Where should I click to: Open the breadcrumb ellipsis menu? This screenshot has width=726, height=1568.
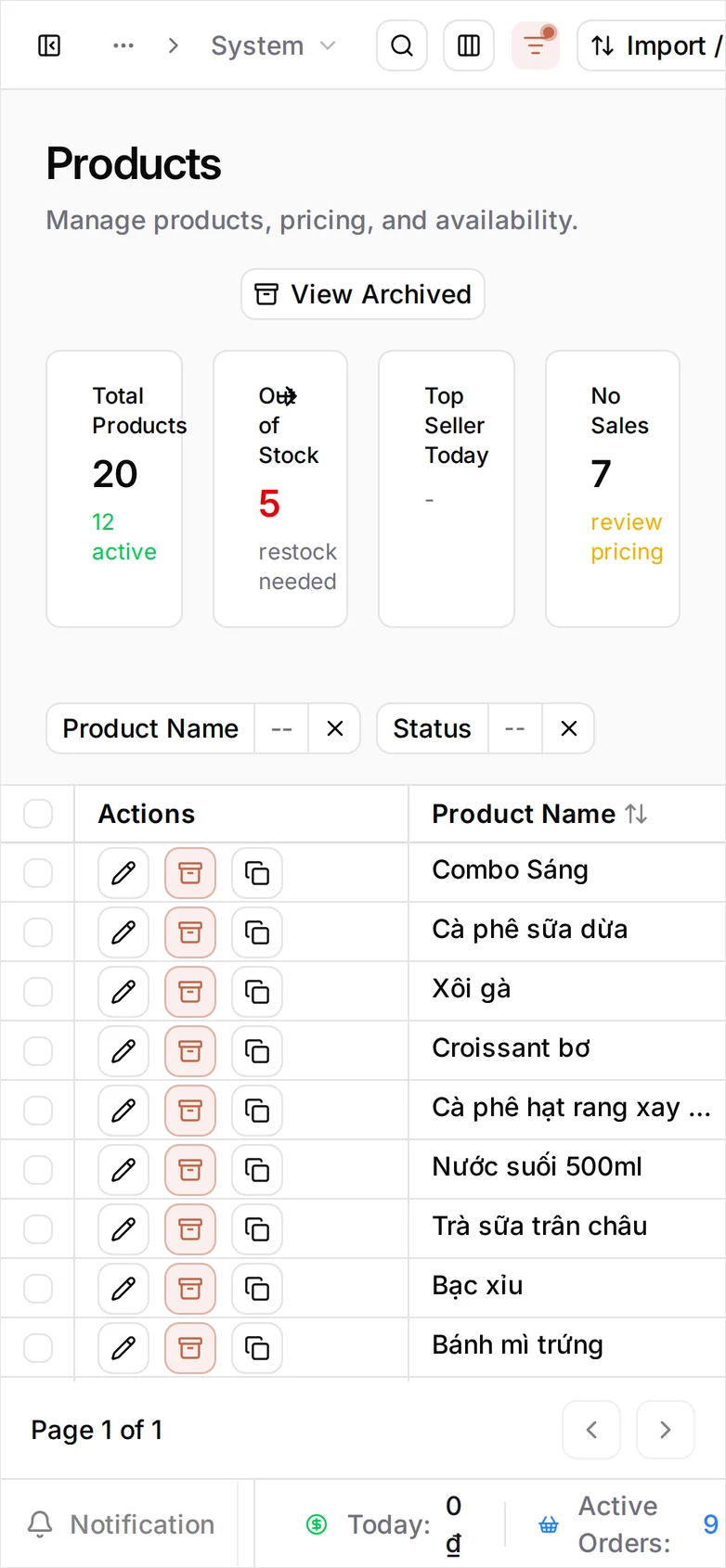tap(123, 45)
